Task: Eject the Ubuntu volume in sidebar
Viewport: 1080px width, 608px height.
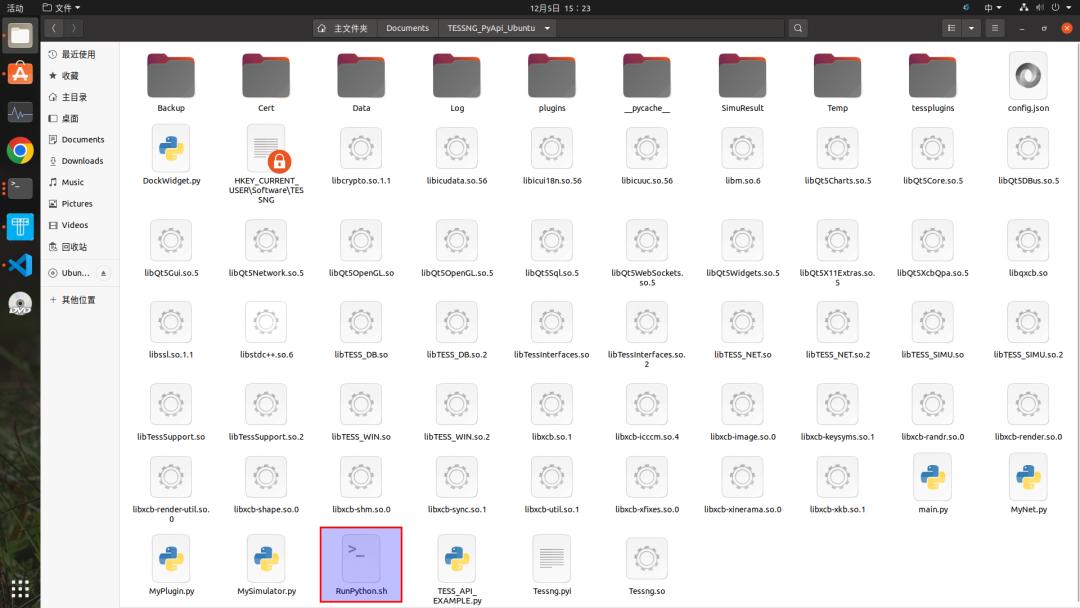Action: tap(104, 273)
